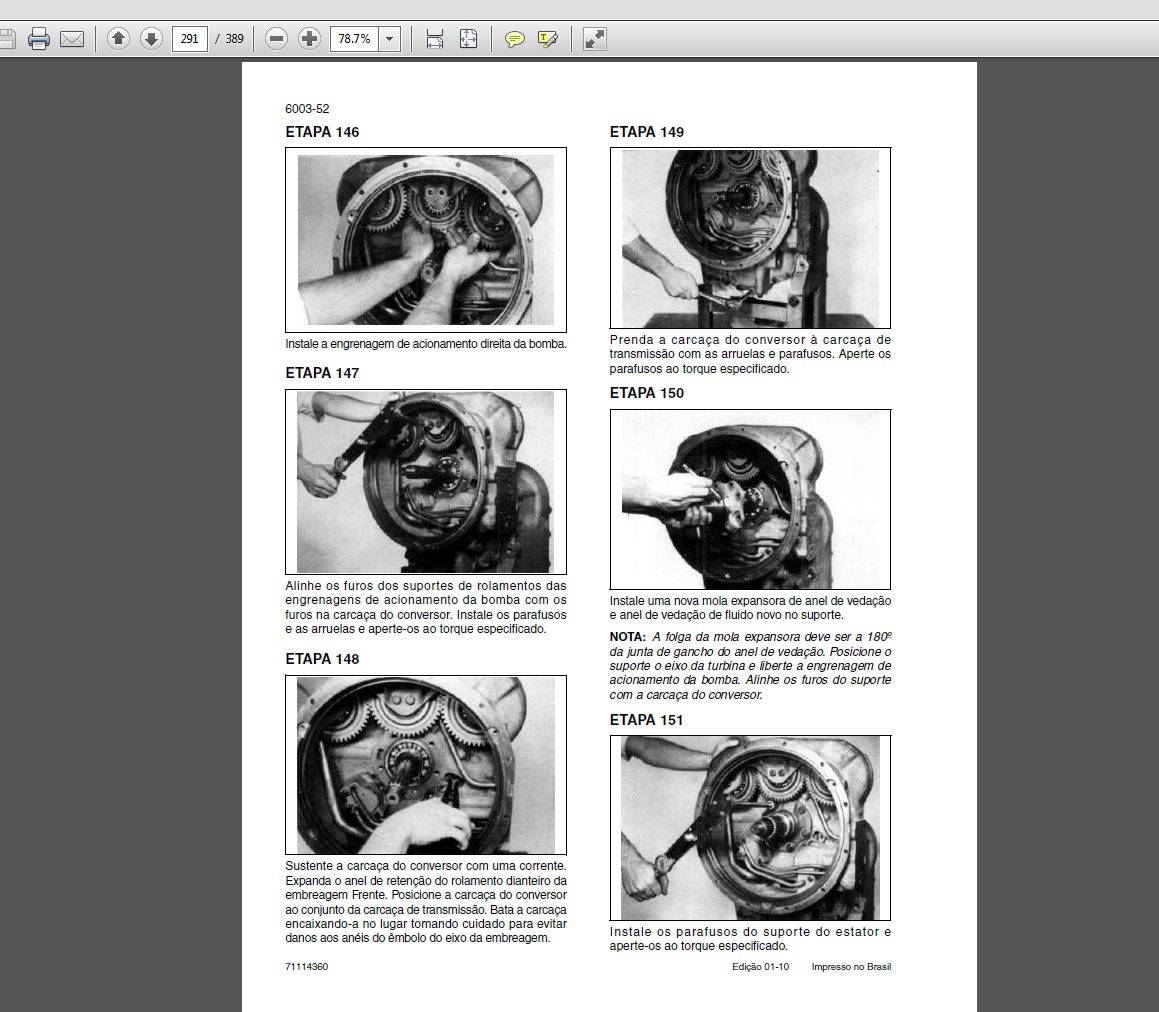Toggle the read mode expand icon

[x=595, y=38]
